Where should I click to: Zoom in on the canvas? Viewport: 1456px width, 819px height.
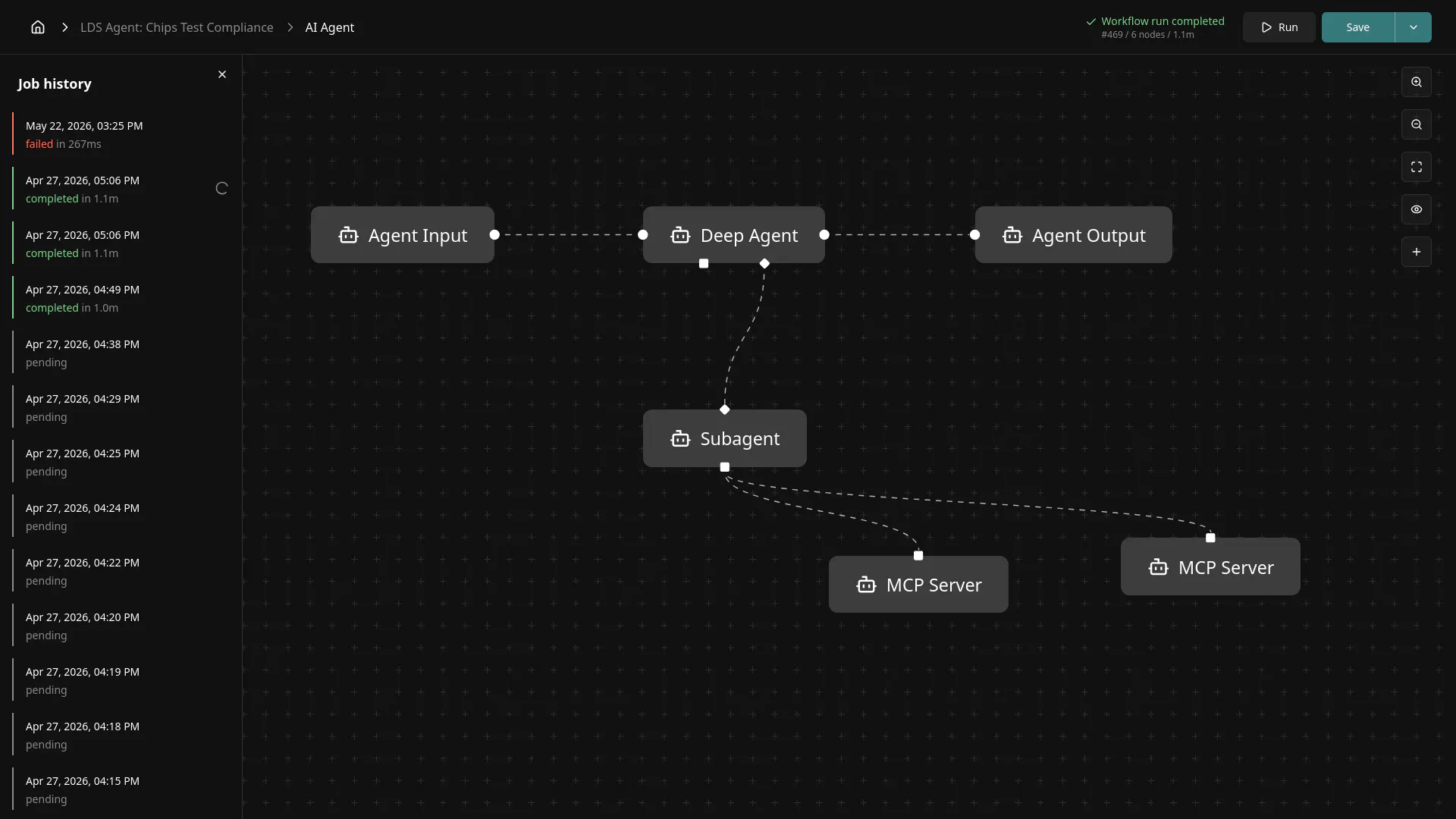pyautogui.click(x=1417, y=82)
